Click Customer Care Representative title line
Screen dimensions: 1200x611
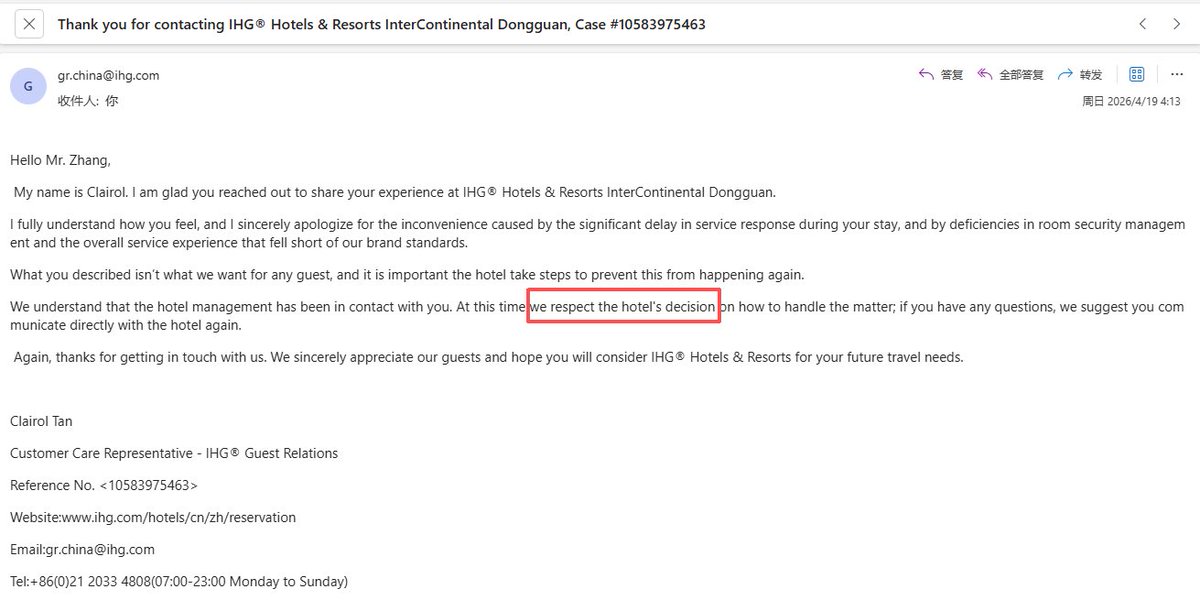click(x=174, y=453)
